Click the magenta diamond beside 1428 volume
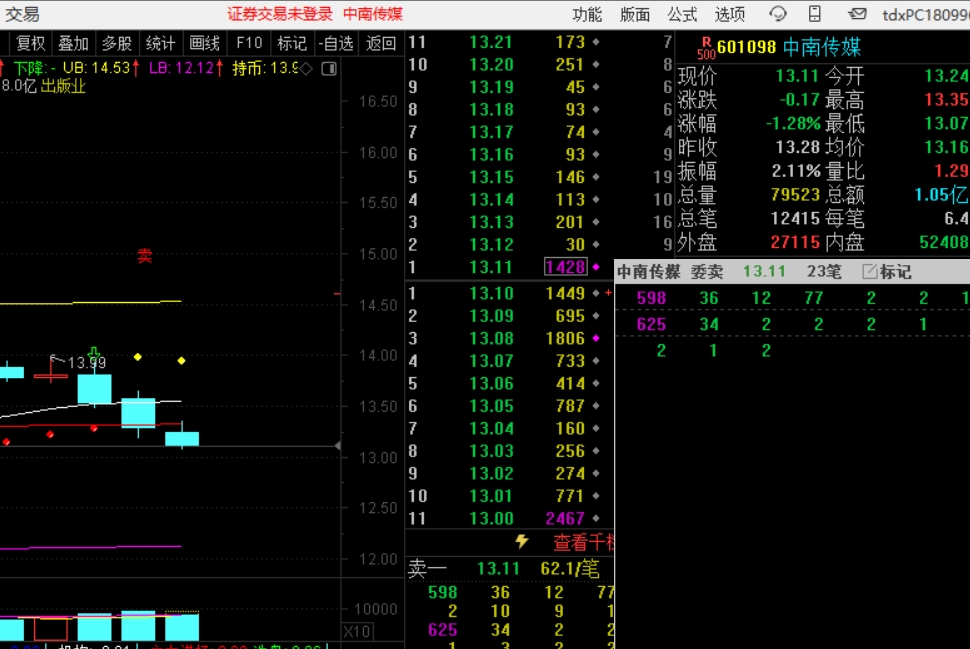This screenshot has width=970, height=649. coord(596,267)
